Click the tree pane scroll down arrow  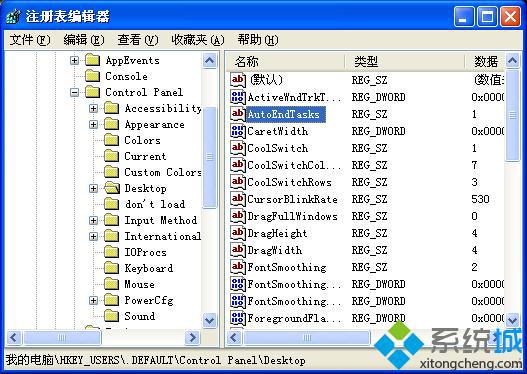pos(210,320)
